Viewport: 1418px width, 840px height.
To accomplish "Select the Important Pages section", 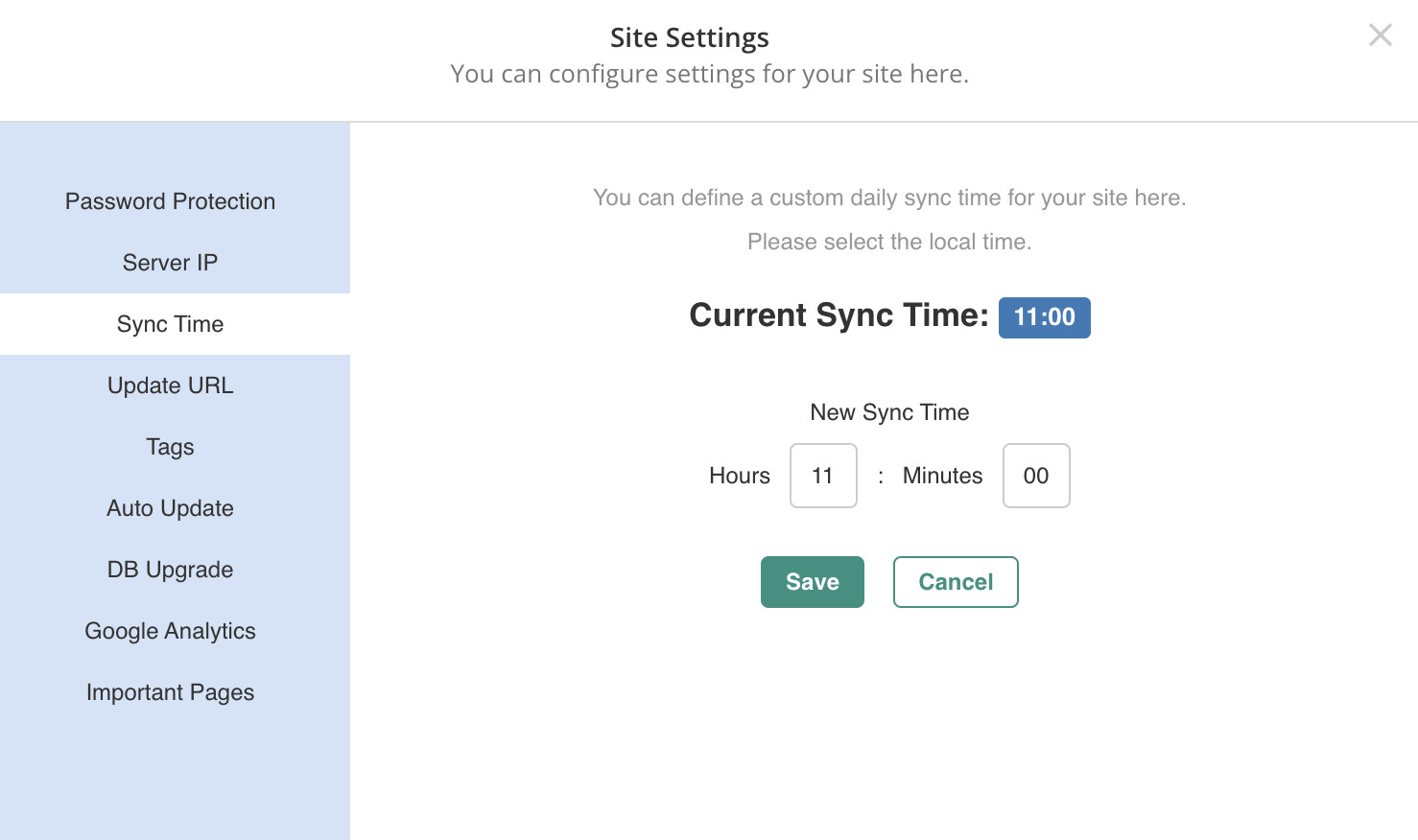I will (x=170, y=692).
